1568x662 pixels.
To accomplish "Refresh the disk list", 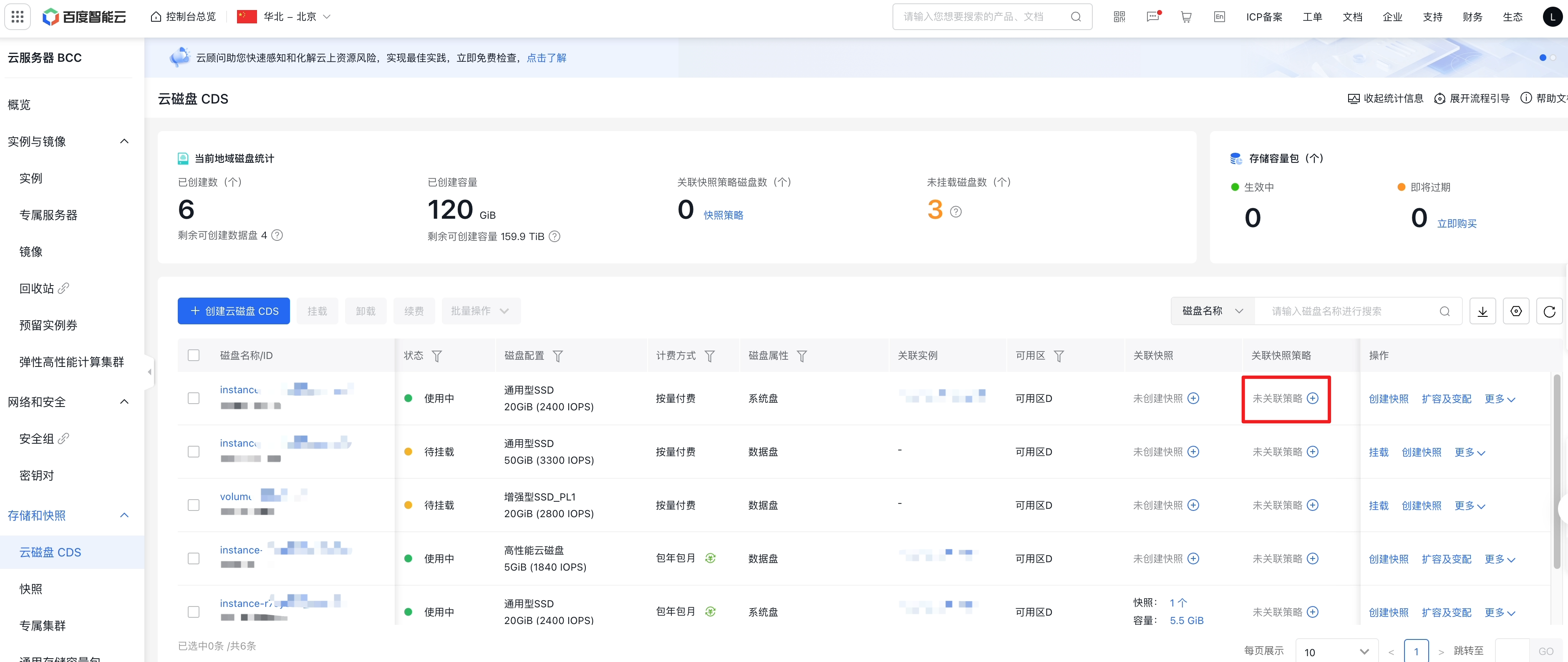I will point(1550,311).
